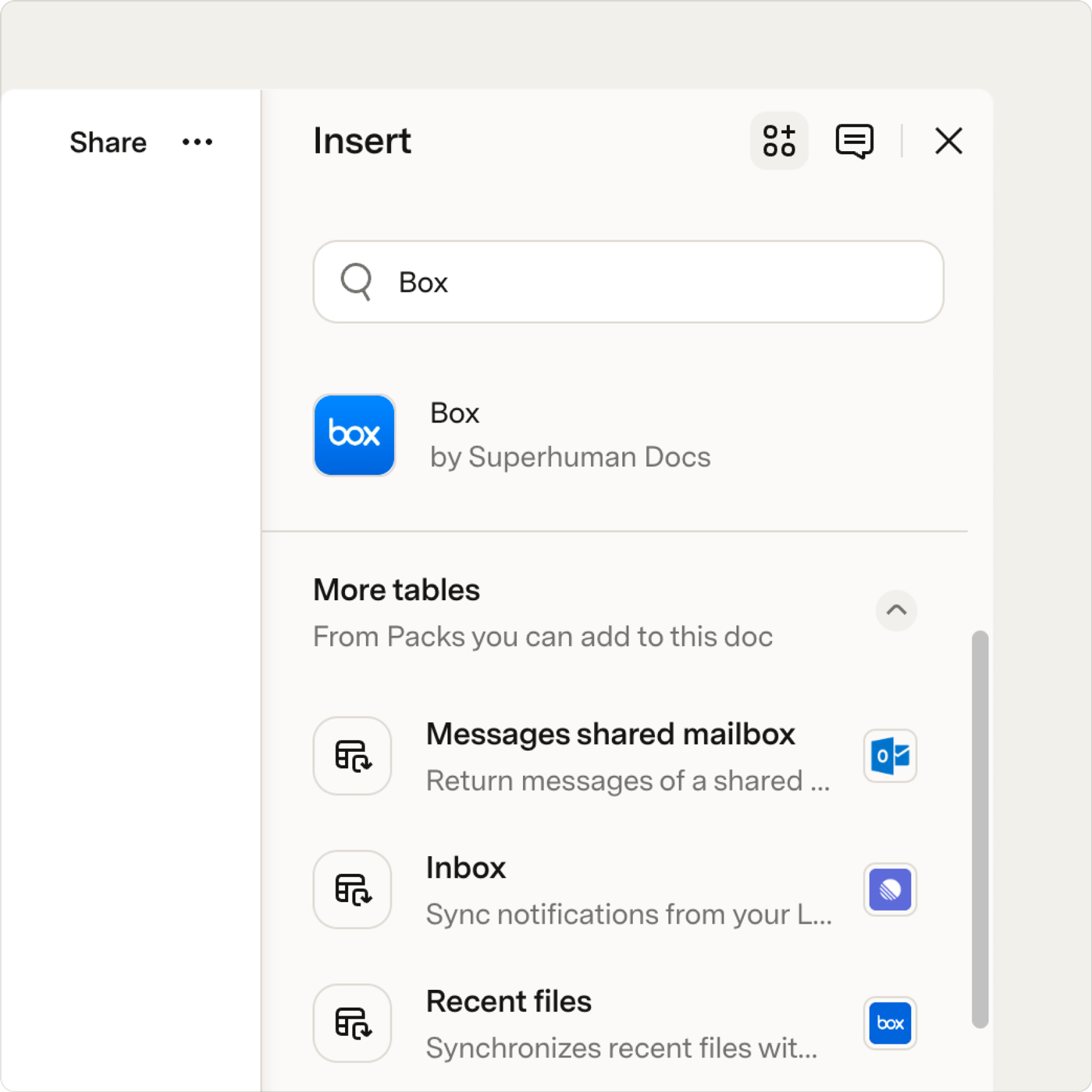The image size is (1092, 1092).
Task: Insert the Inbox table
Action: coord(615,889)
